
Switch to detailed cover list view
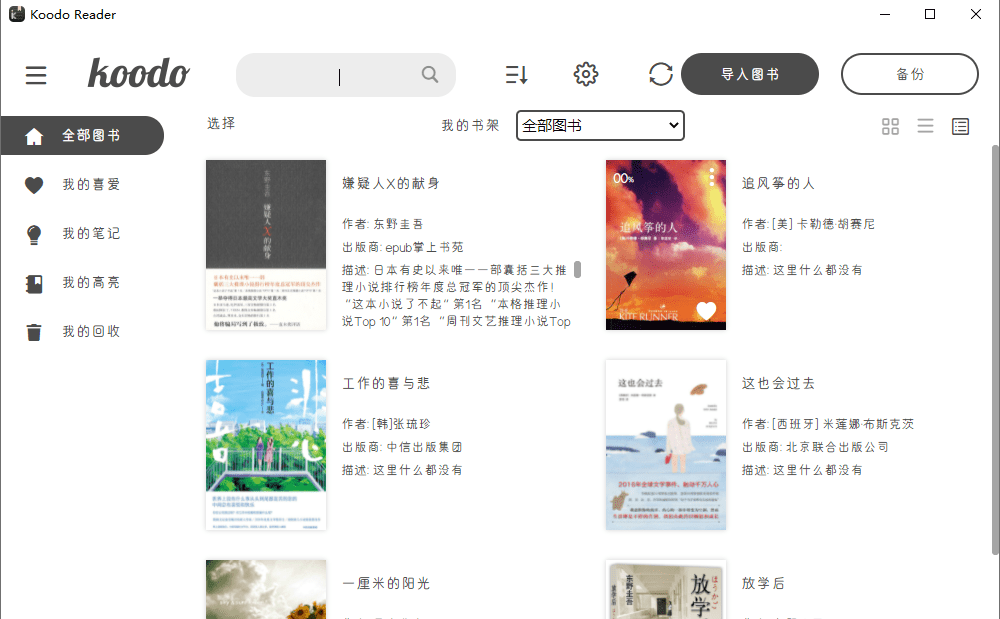[x=960, y=126]
